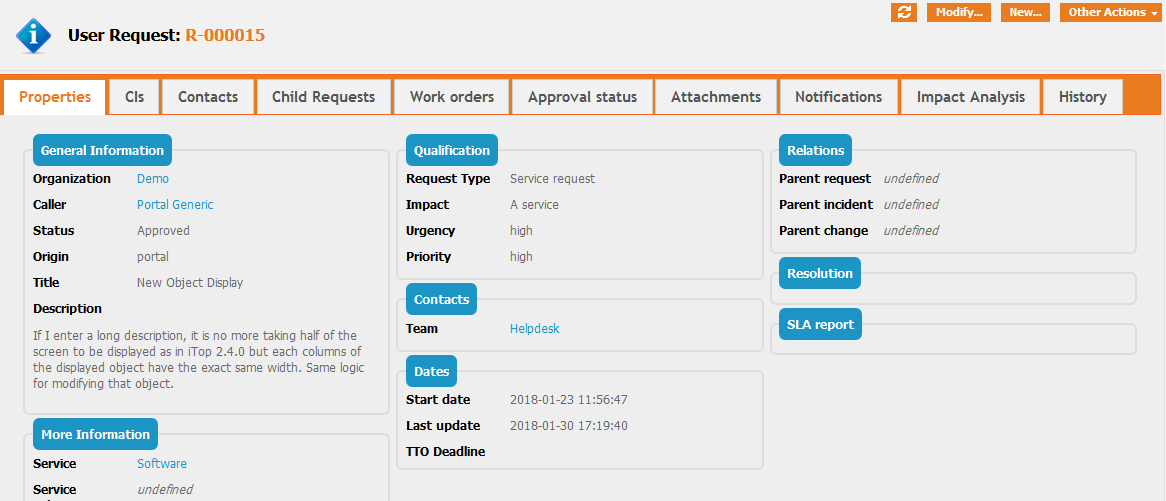Open the Contacts tab
Viewport: 1166px width, 501px height.
(x=208, y=97)
